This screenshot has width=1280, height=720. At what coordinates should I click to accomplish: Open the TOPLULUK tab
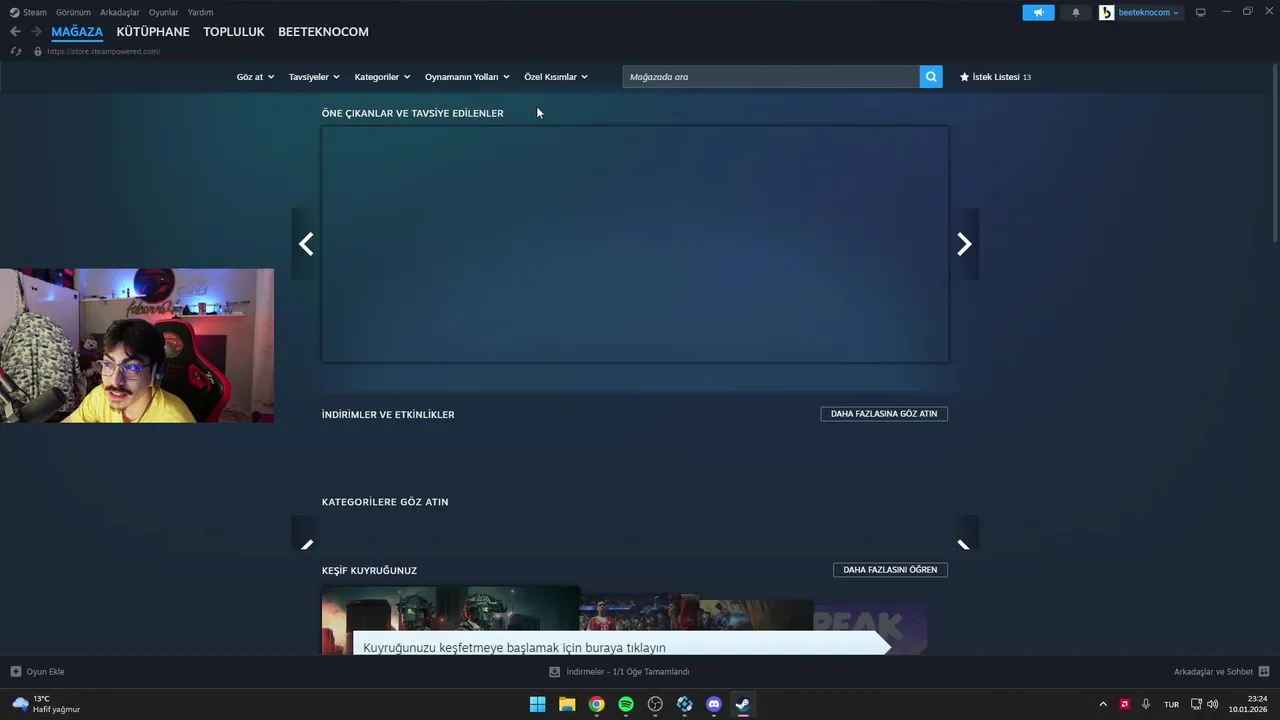click(x=234, y=32)
